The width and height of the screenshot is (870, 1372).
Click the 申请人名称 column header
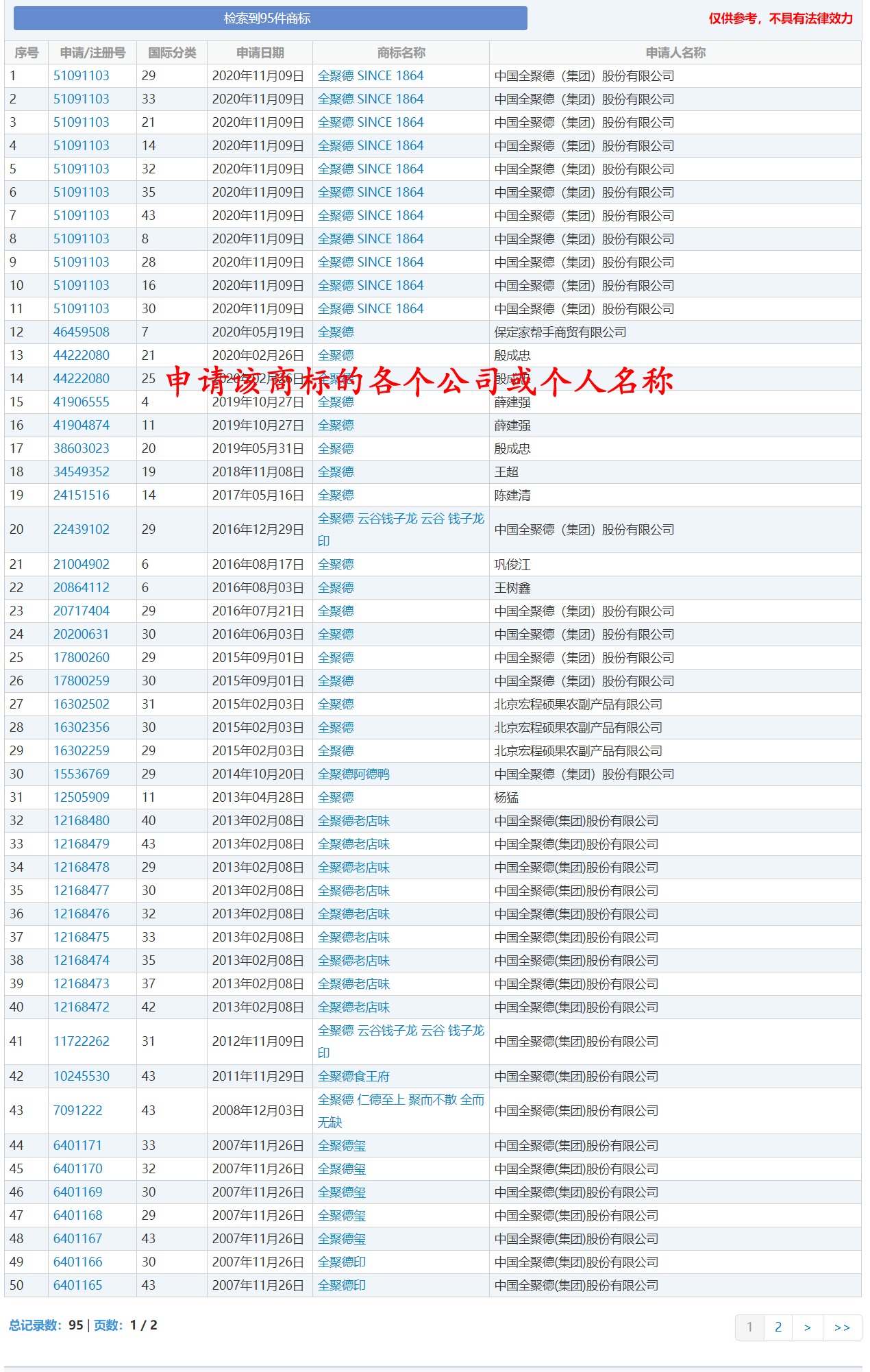pyautogui.click(x=675, y=53)
